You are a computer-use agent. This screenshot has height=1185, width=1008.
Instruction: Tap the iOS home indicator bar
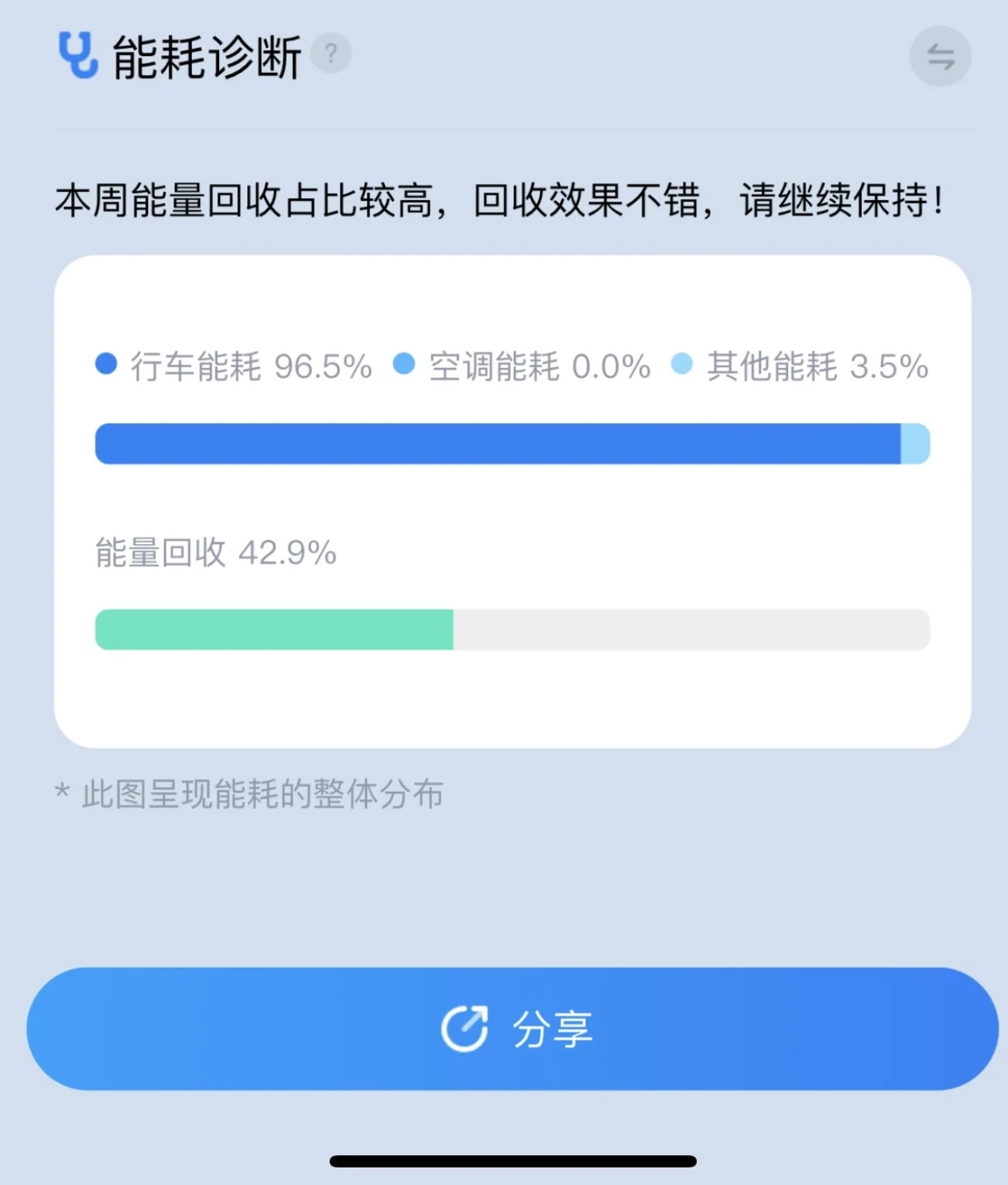pos(513,1161)
